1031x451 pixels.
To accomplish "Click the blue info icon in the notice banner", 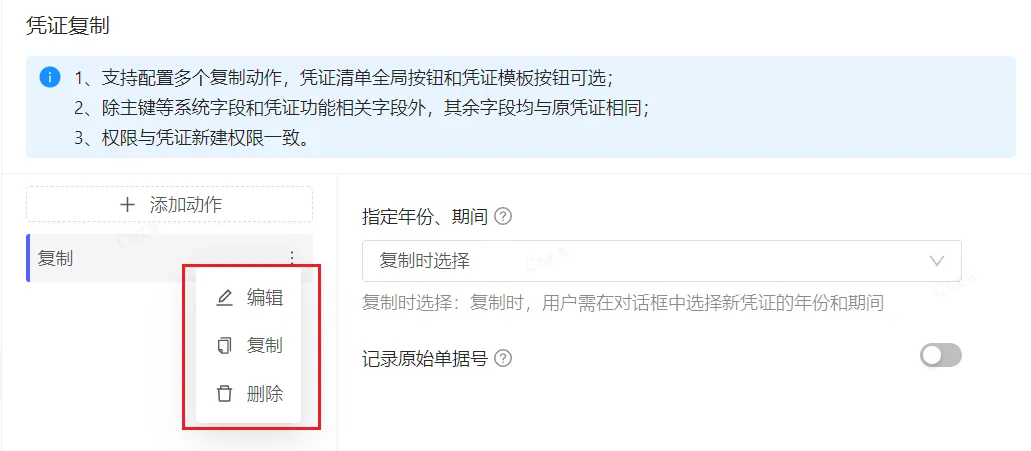I will tap(50, 78).
